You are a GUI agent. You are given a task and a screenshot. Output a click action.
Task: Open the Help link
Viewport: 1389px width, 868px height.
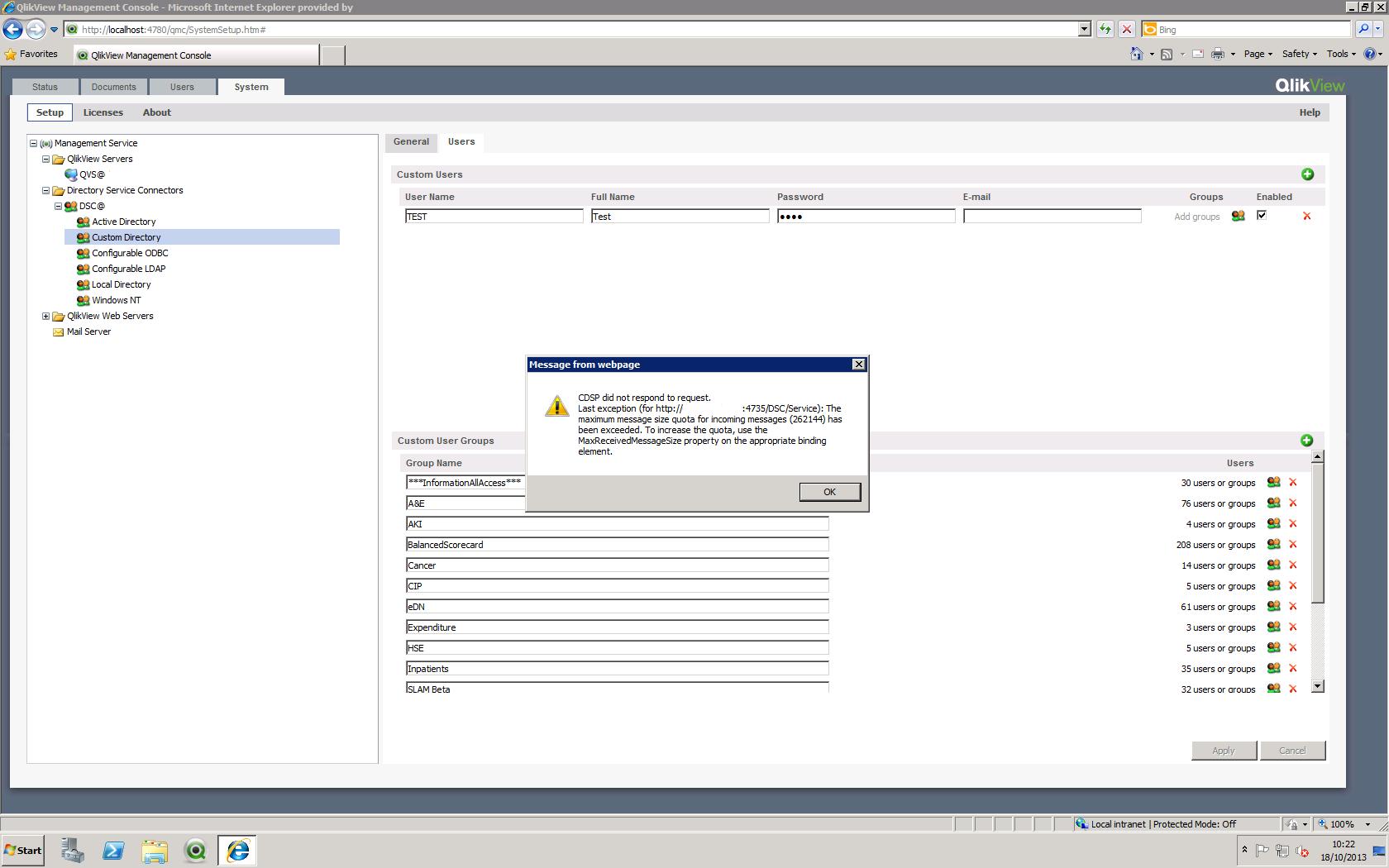tap(1310, 112)
